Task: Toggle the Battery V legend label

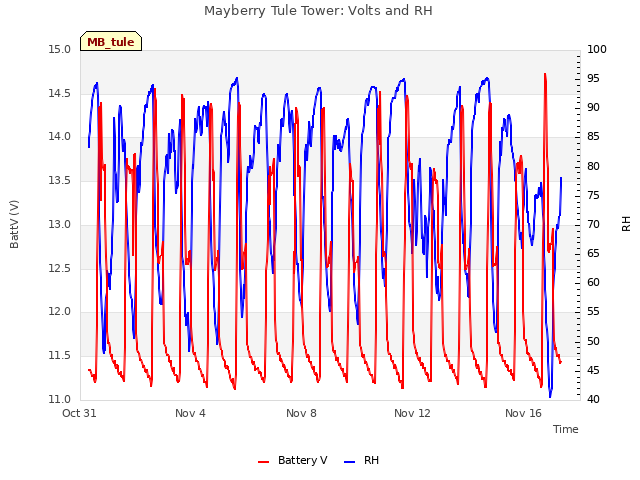Action: point(302,460)
